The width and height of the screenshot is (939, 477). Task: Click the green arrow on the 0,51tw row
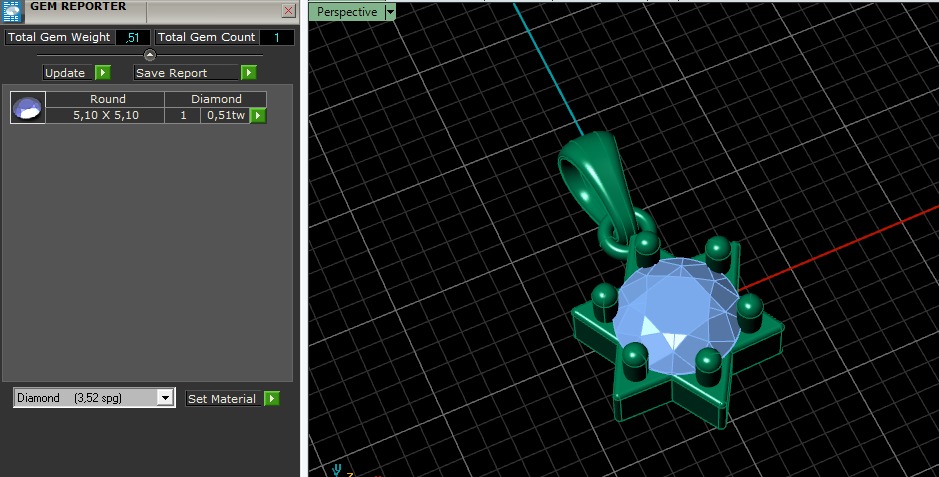[x=258, y=116]
